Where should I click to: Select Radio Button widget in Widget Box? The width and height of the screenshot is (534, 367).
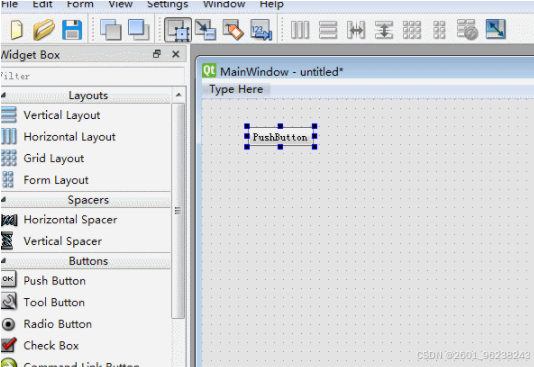click(x=85, y=324)
